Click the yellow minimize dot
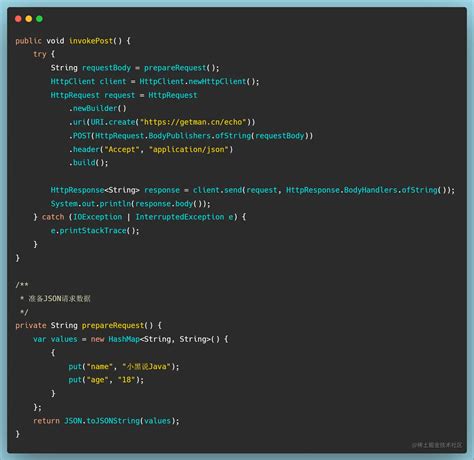 (x=29, y=19)
